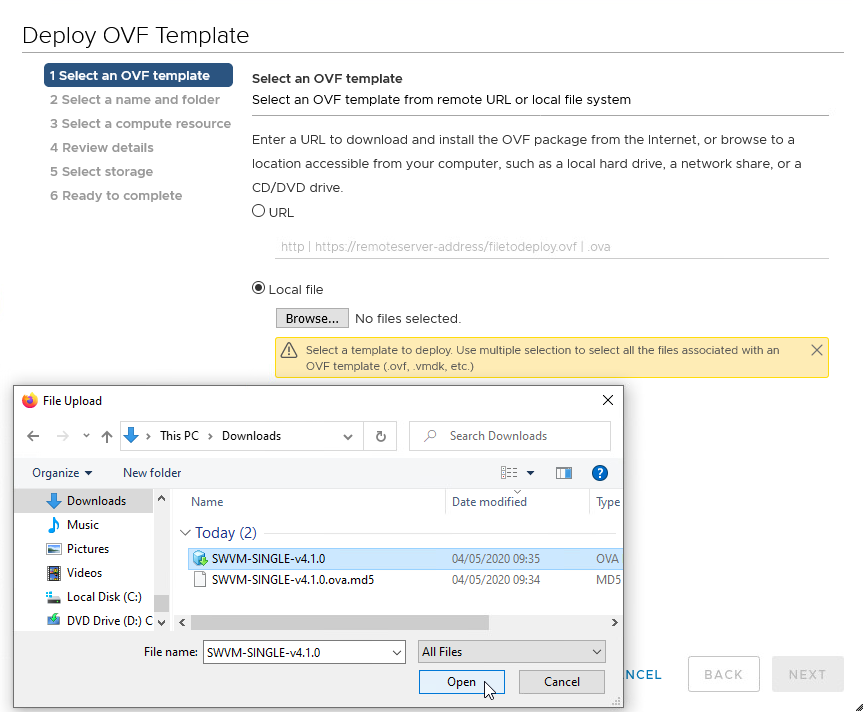Collapse the Today file group
Screen dimensions: 865x712
pyautogui.click(x=184, y=533)
